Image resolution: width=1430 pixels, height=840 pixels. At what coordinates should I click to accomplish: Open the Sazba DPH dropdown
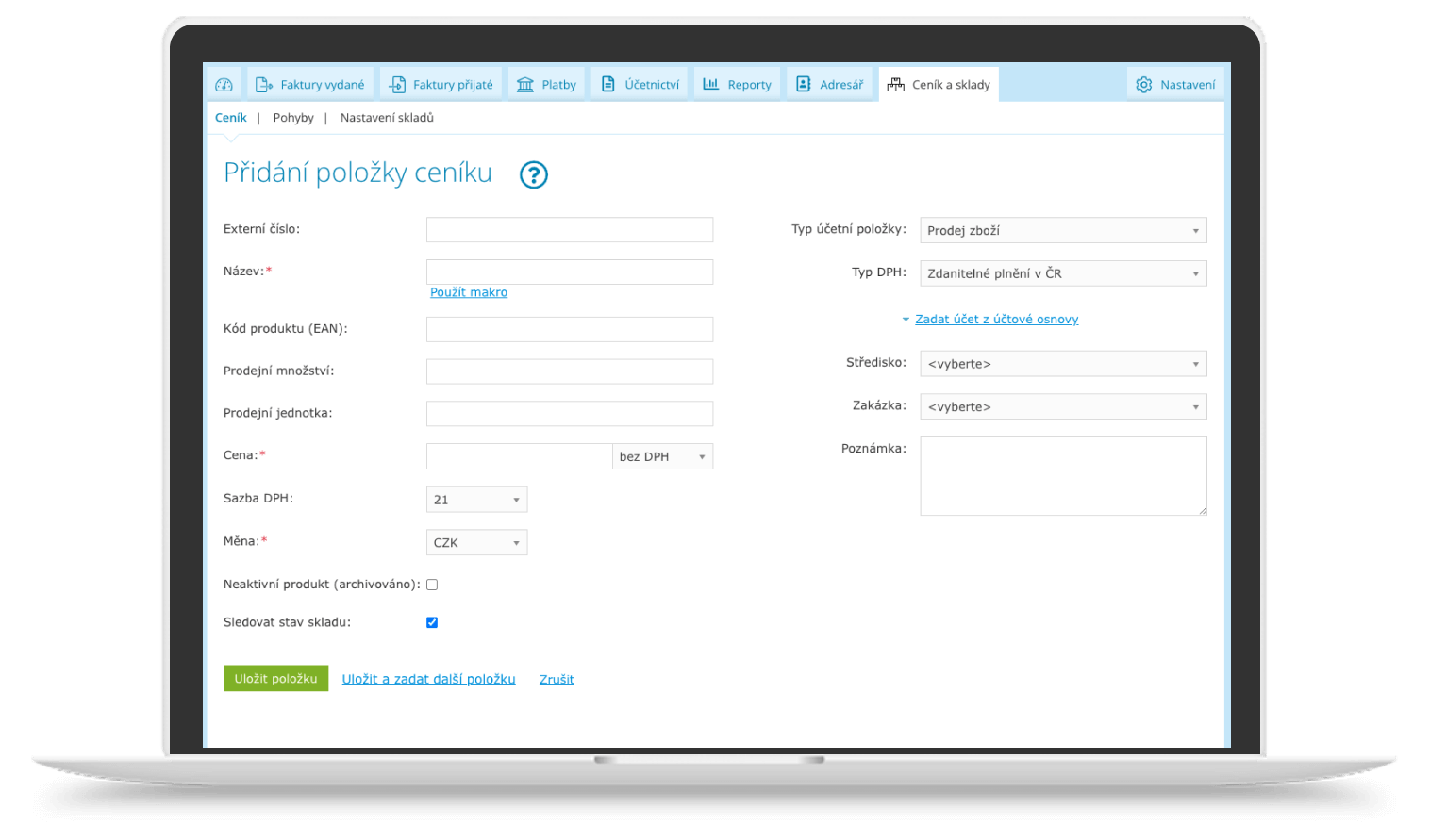[x=476, y=500]
